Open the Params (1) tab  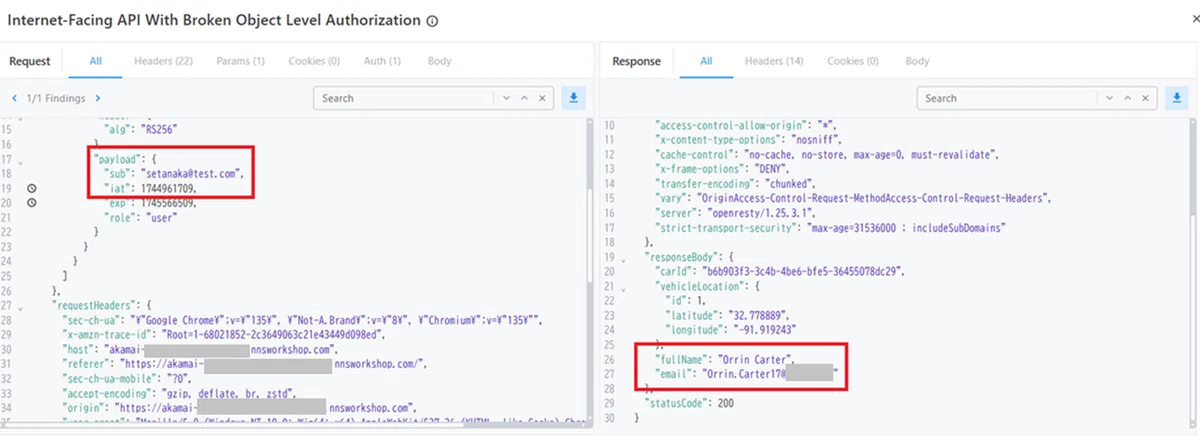click(x=240, y=61)
